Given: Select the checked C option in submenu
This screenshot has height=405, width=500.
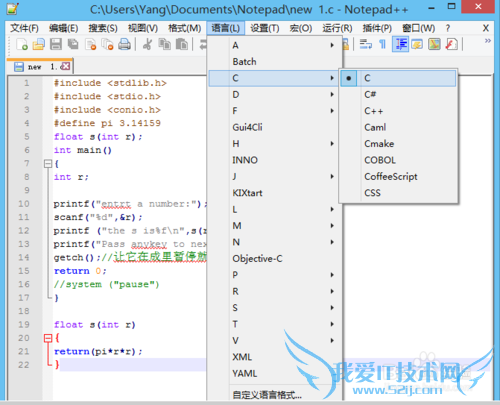Looking at the screenshot, I should coord(398,78).
